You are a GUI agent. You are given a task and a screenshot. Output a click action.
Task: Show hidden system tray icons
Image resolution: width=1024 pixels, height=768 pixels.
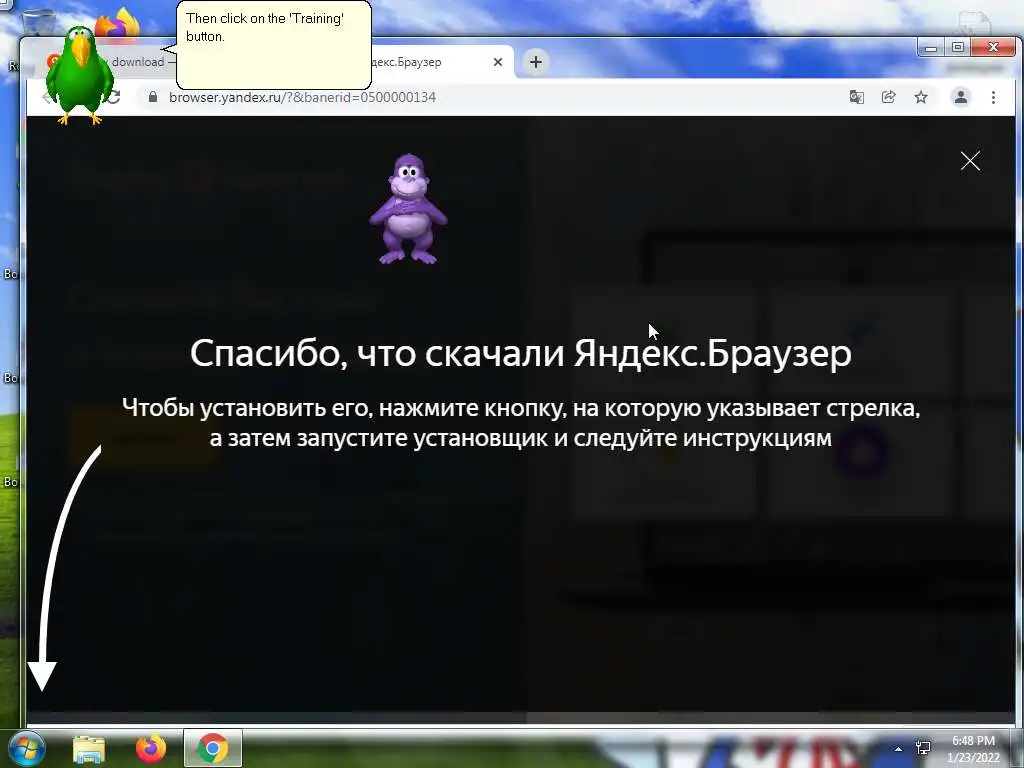click(x=898, y=749)
